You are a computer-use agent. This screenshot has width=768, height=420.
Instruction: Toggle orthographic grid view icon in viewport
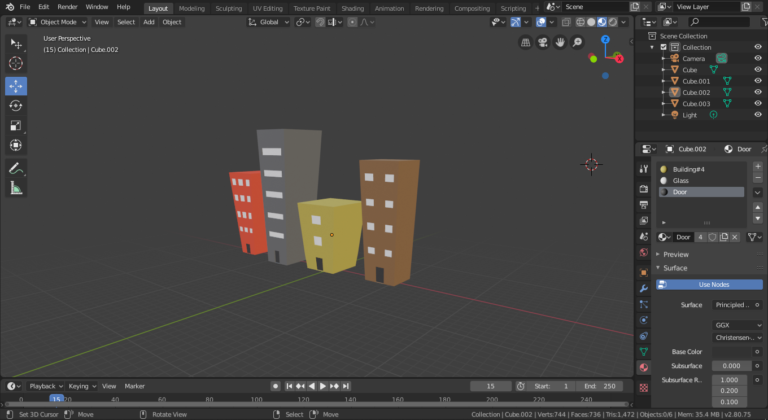tap(527, 42)
